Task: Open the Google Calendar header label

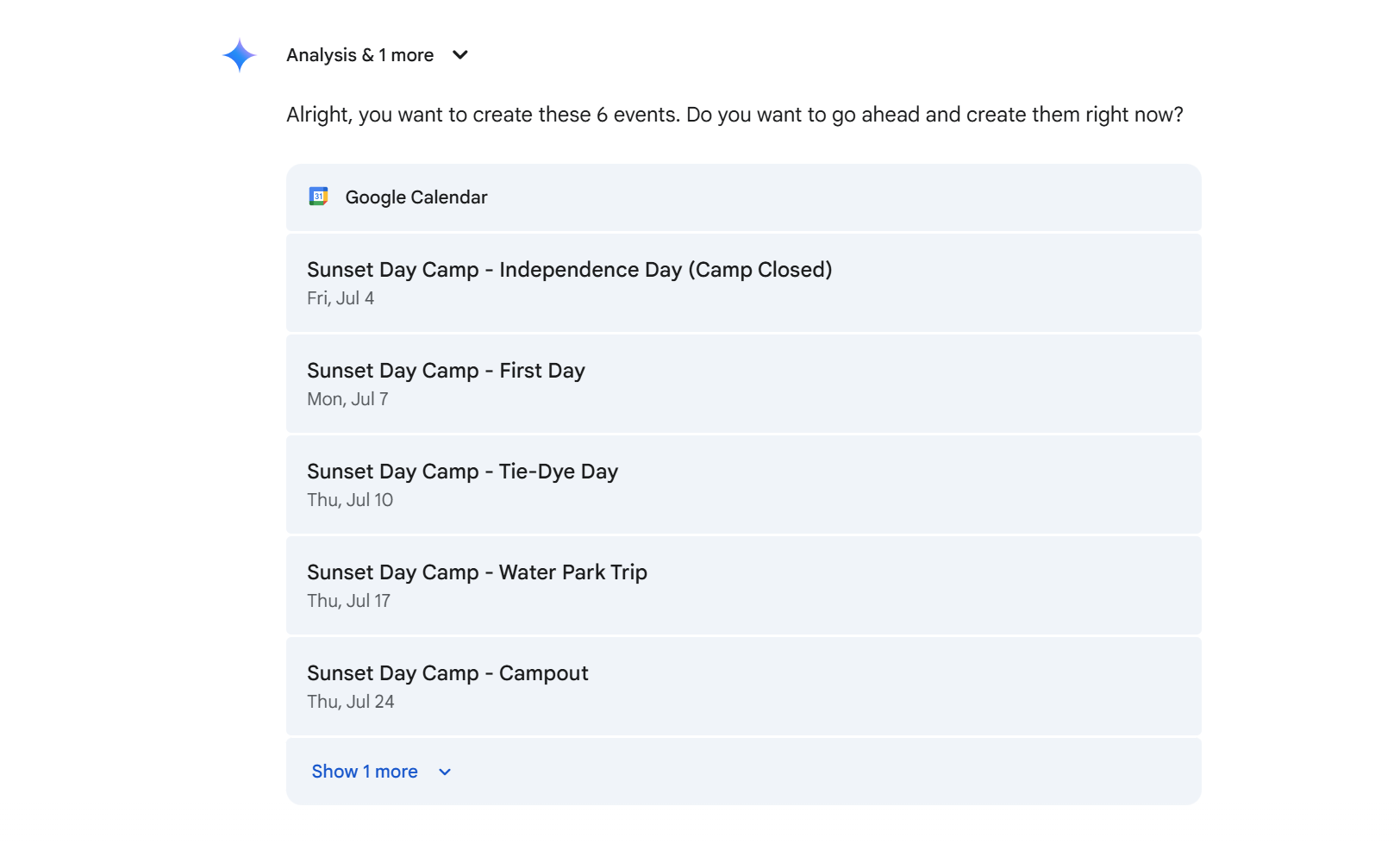Action: point(416,197)
